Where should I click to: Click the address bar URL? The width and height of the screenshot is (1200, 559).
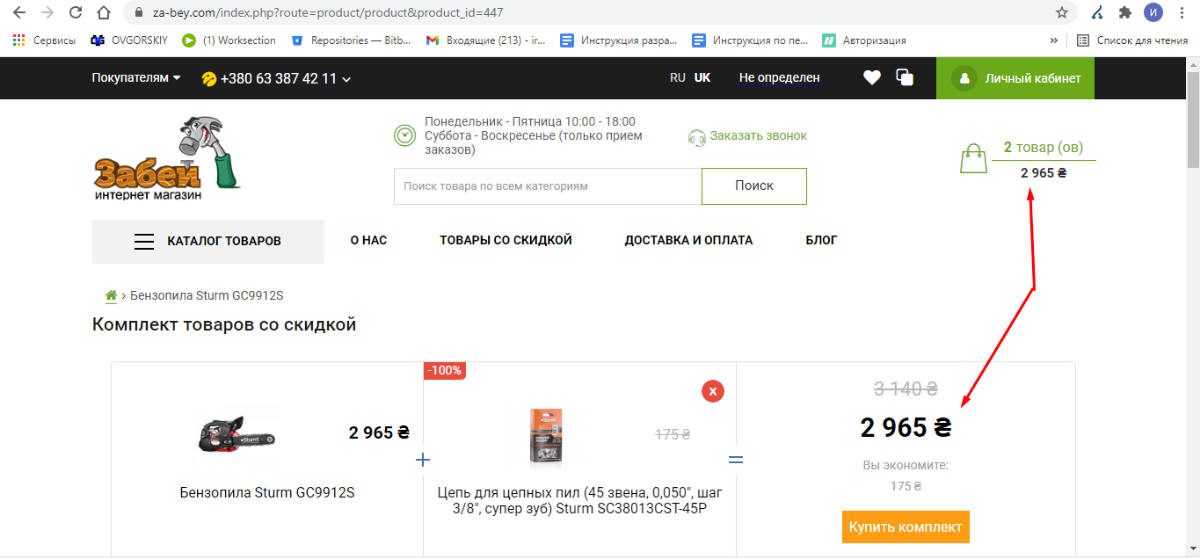pyautogui.click(x=327, y=13)
